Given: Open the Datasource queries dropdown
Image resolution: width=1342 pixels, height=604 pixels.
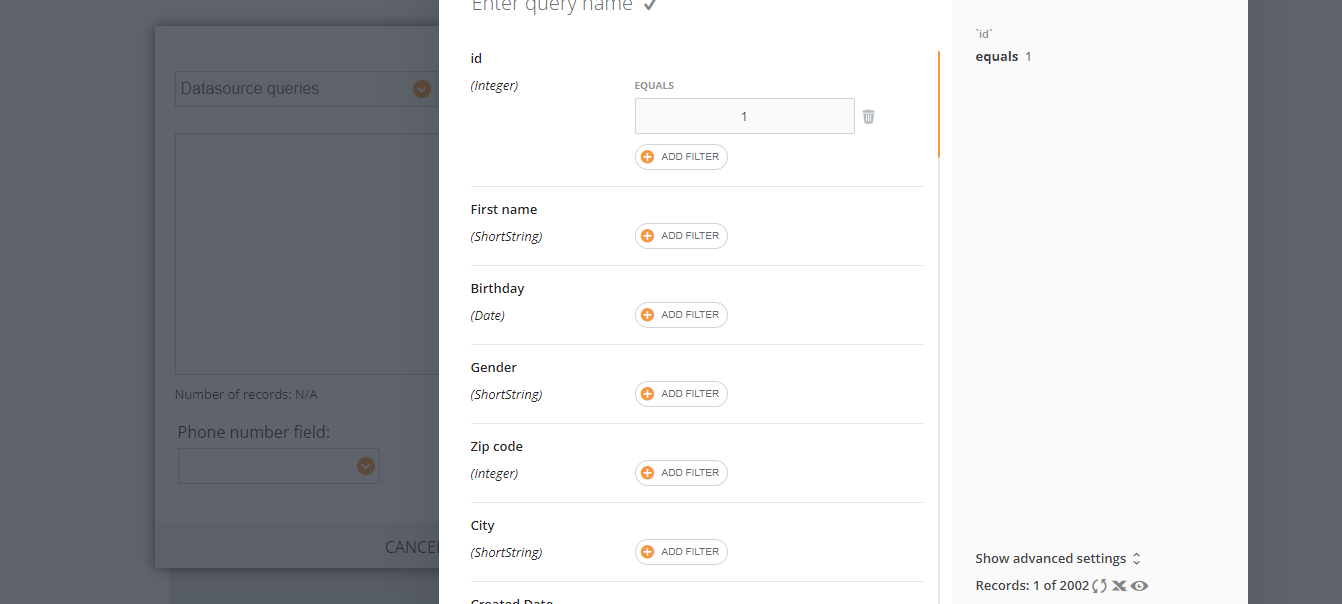Looking at the screenshot, I should tap(306, 89).
